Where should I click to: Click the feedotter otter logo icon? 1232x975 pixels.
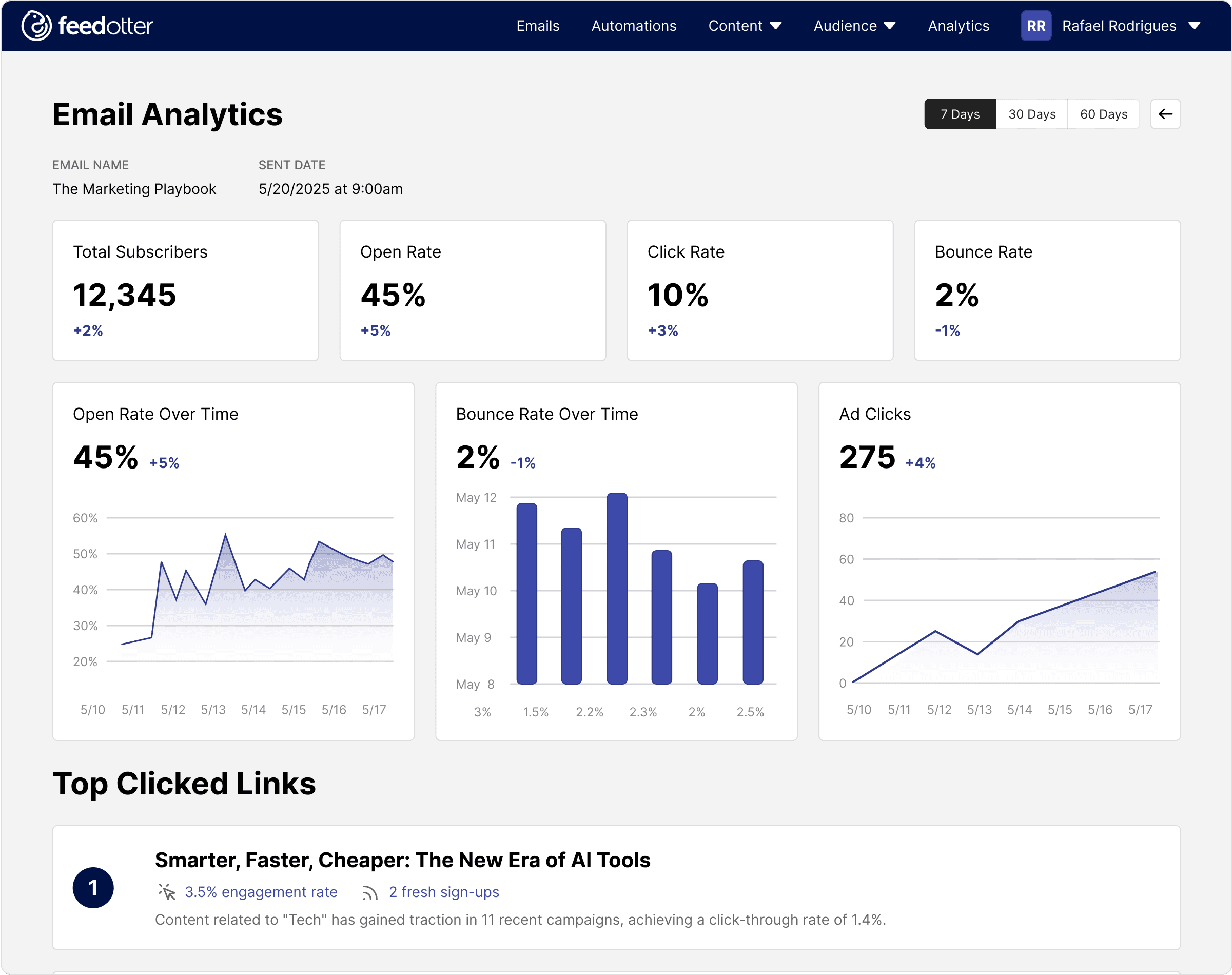36,26
